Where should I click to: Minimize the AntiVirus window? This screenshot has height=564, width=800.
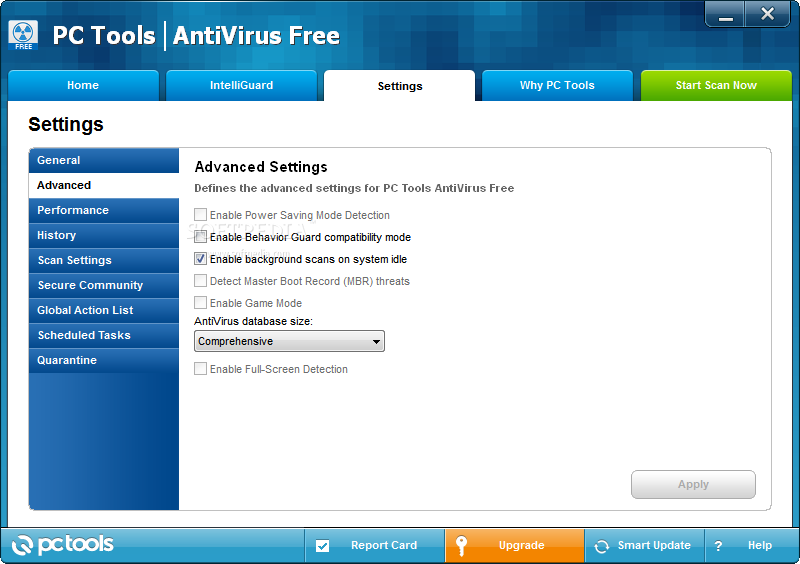coord(726,14)
